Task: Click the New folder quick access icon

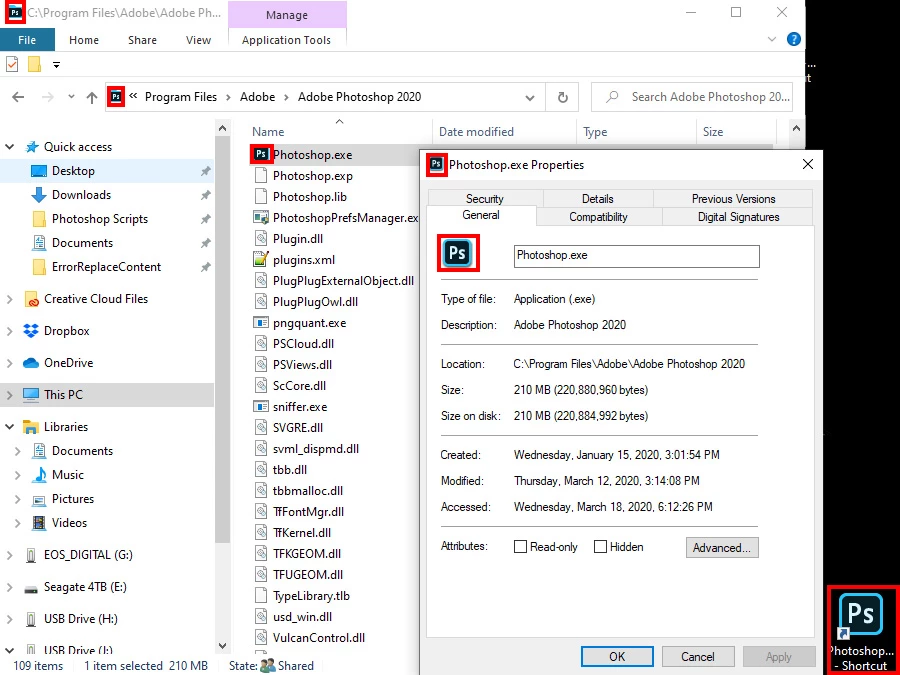Action: [34, 64]
